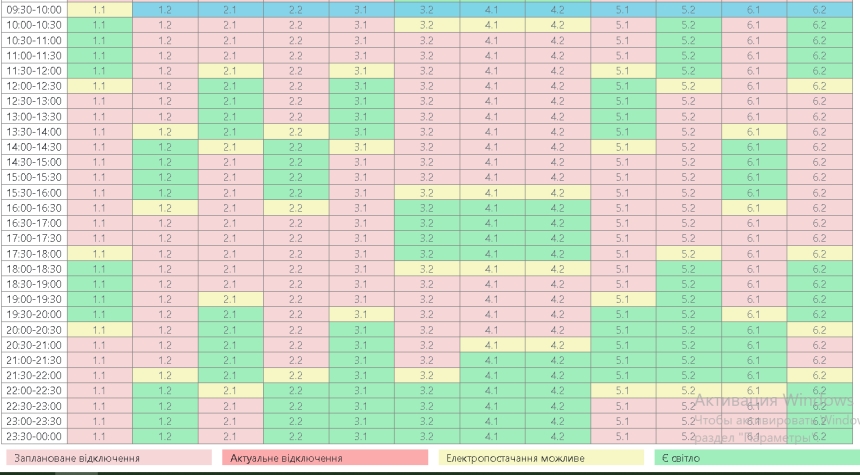Click group 1.1 cell in 10:00-10:30 row

tap(99, 25)
